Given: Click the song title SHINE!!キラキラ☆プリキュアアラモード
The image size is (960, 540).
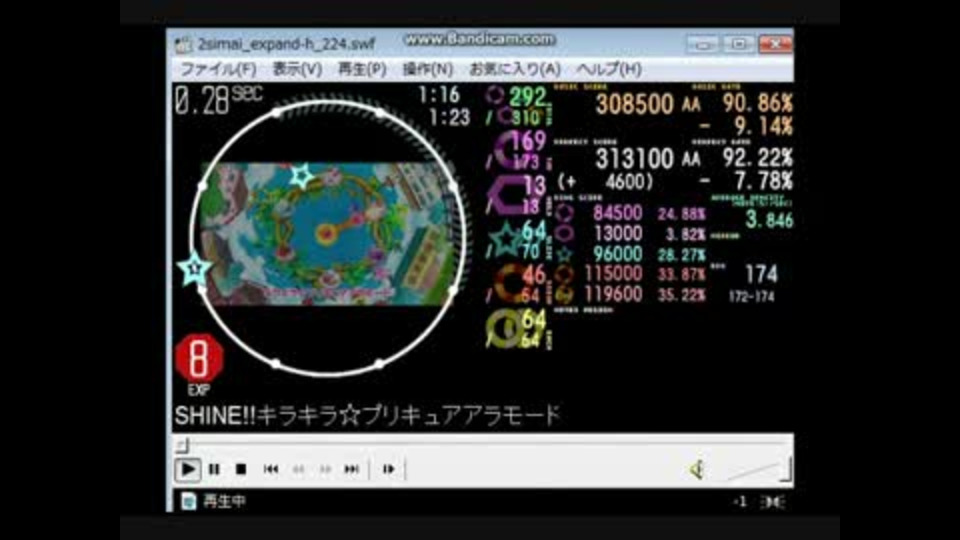Looking at the screenshot, I should (x=367, y=416).
